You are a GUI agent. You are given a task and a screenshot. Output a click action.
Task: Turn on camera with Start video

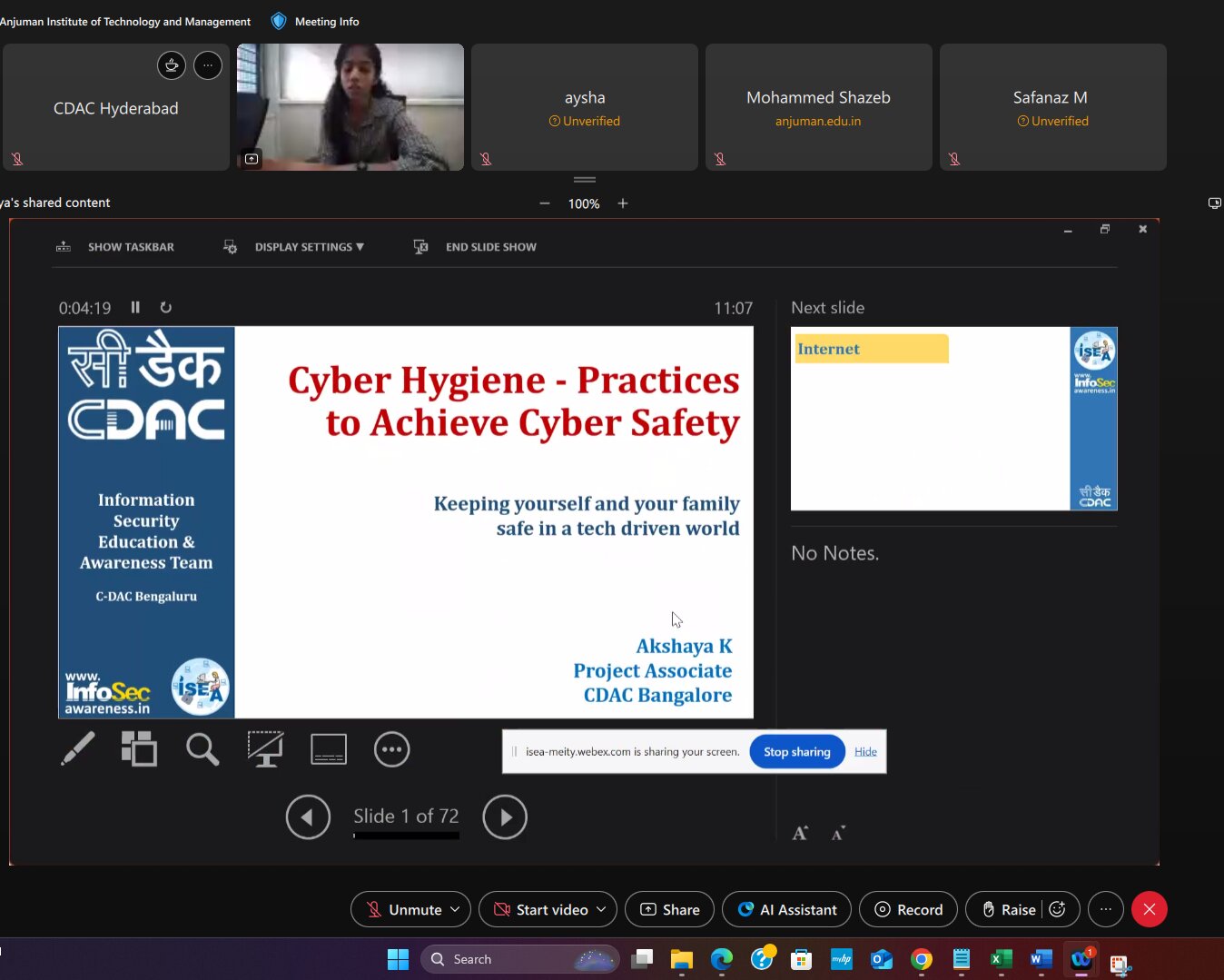pyautogui.click(x=541, y=909)
